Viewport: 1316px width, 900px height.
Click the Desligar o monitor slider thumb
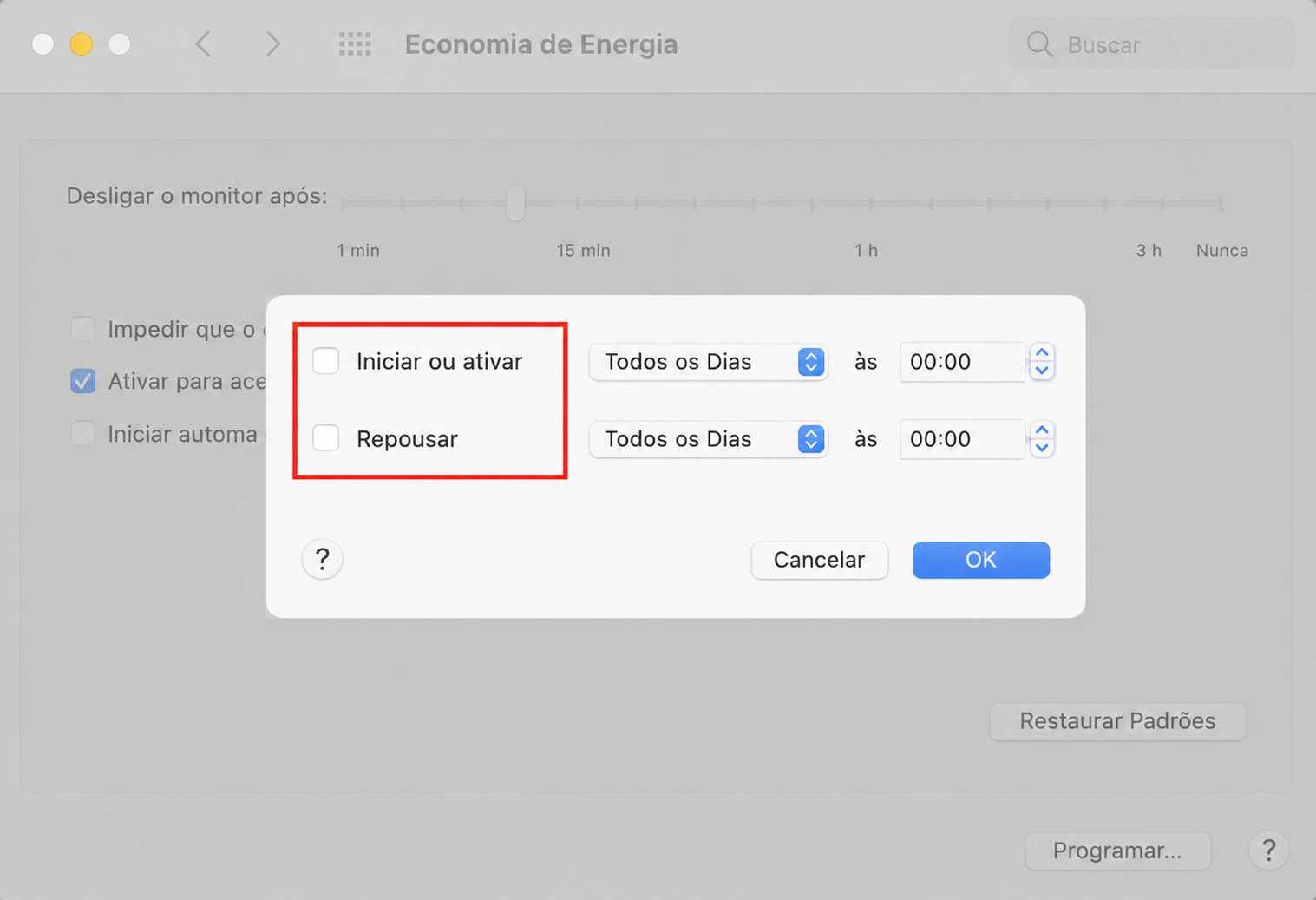point(516,203)
